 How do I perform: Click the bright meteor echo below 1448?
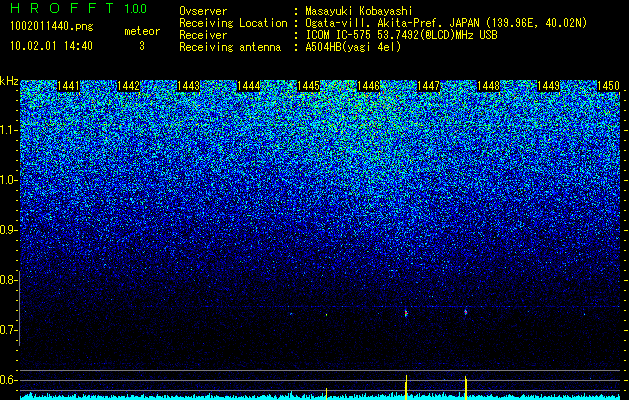466,312
